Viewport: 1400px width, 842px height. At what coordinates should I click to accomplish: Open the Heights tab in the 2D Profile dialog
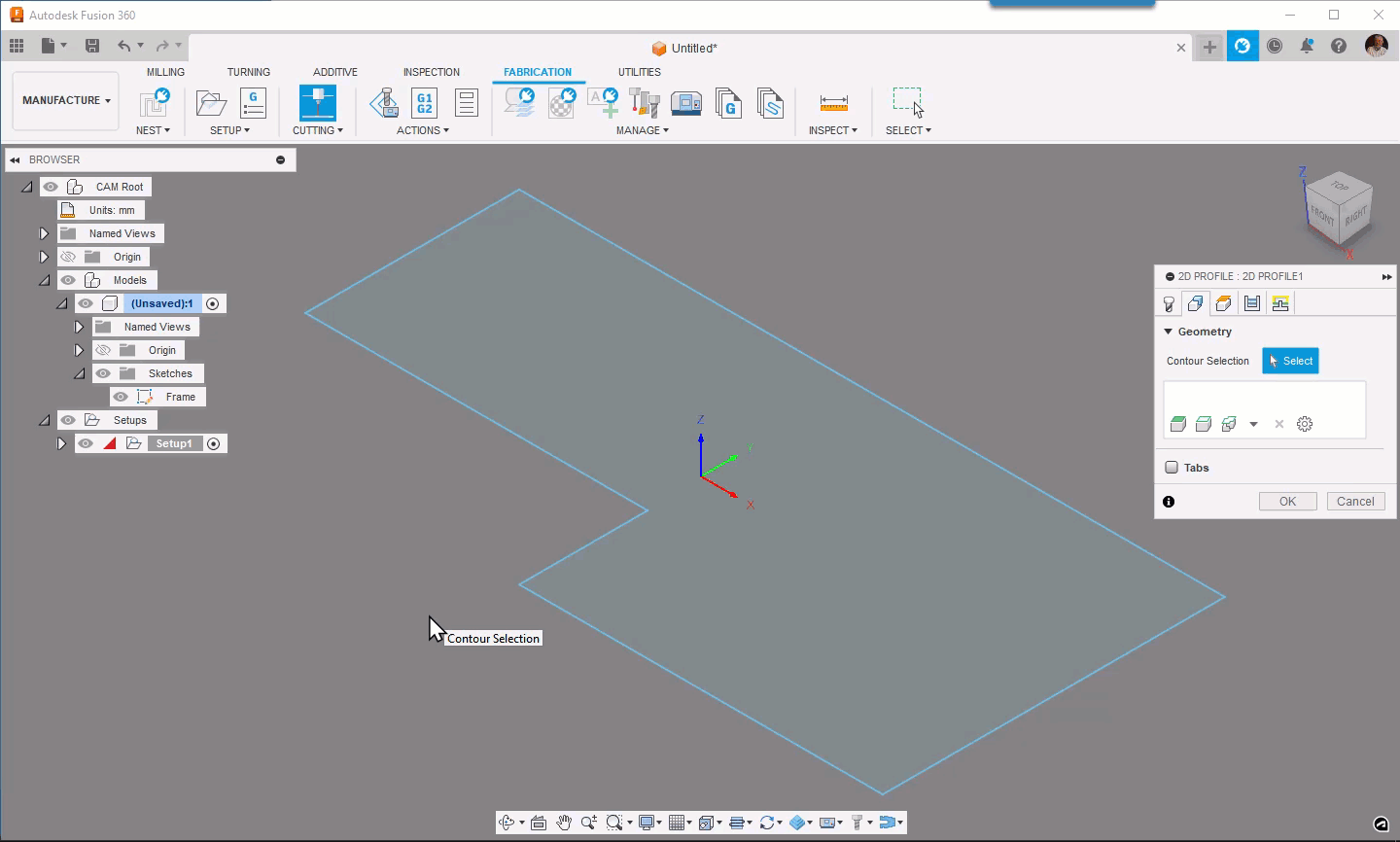tap(1223, 303)
